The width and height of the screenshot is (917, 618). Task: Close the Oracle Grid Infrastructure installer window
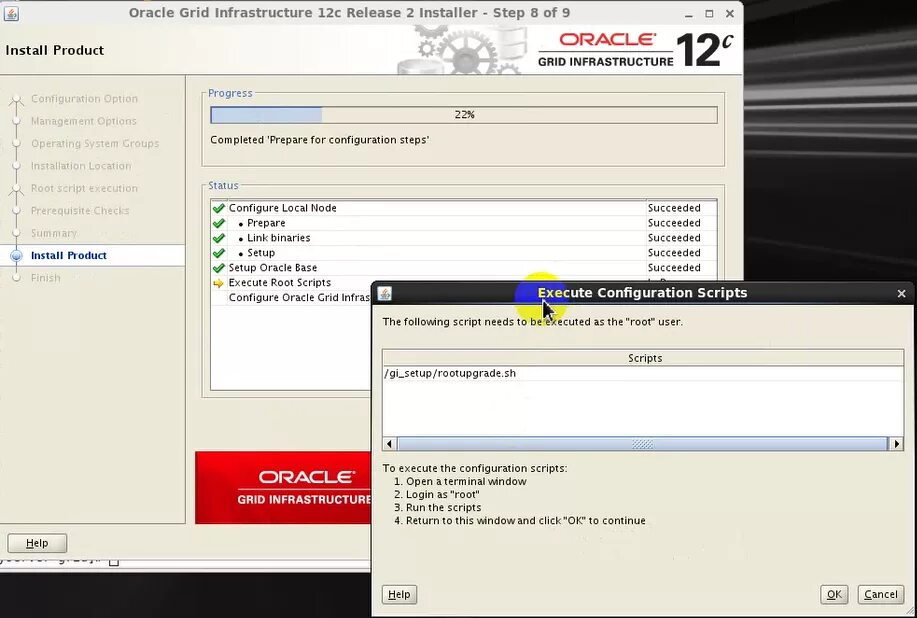[729, 13]
